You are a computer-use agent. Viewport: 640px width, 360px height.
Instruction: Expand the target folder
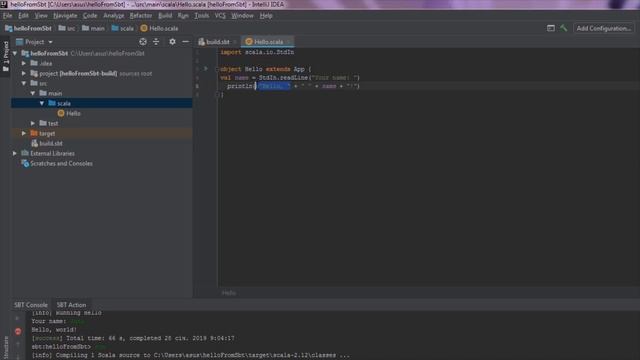24,133
